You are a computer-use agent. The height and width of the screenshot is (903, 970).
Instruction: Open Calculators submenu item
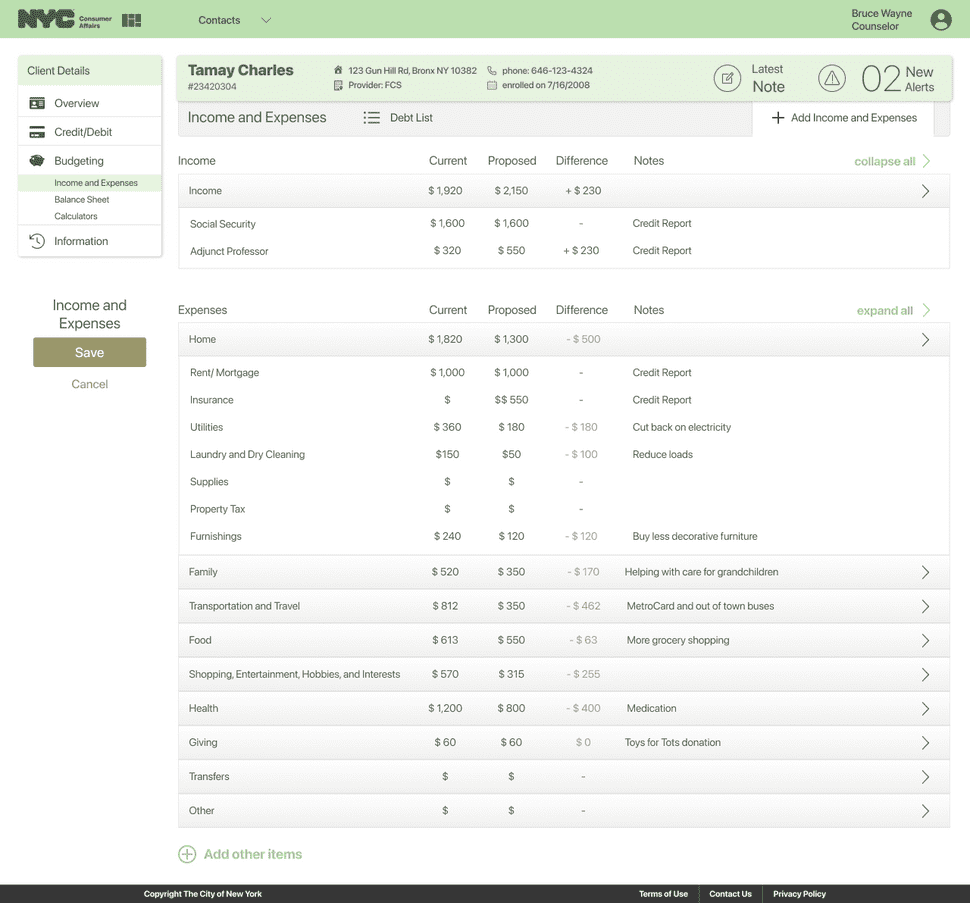click(75, 216)
